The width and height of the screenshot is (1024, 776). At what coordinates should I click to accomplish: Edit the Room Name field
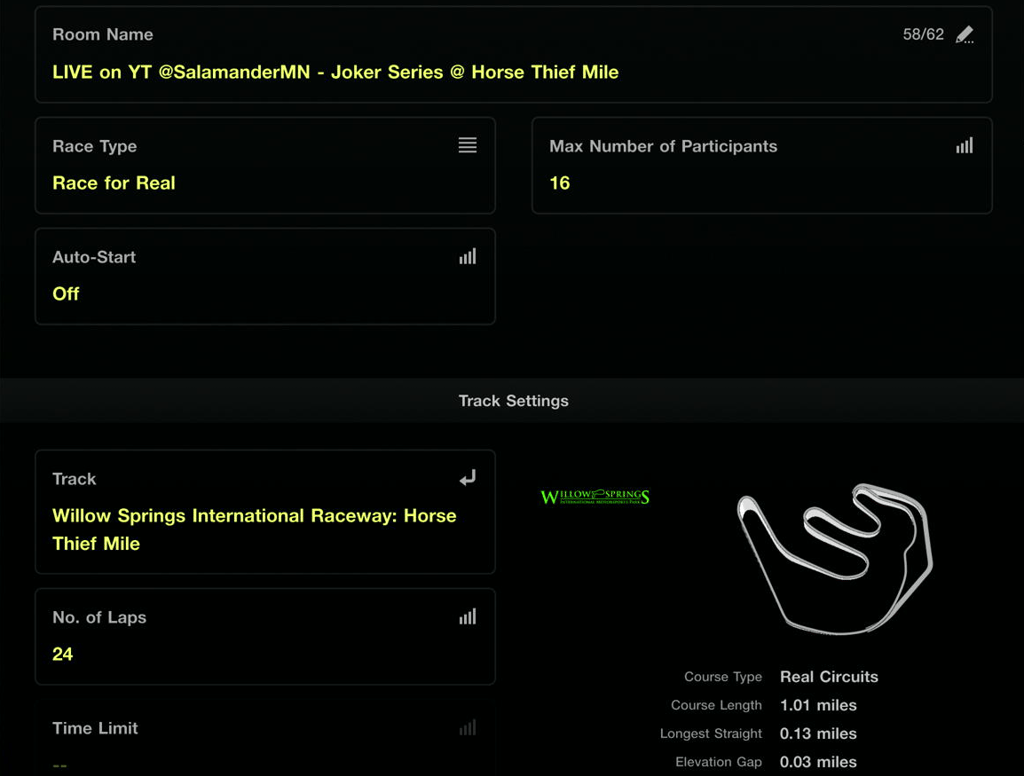[513, 54]
